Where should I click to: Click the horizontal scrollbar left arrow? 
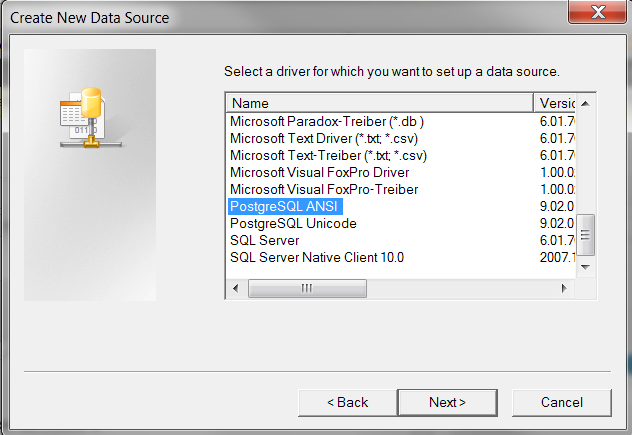[236, 288]
